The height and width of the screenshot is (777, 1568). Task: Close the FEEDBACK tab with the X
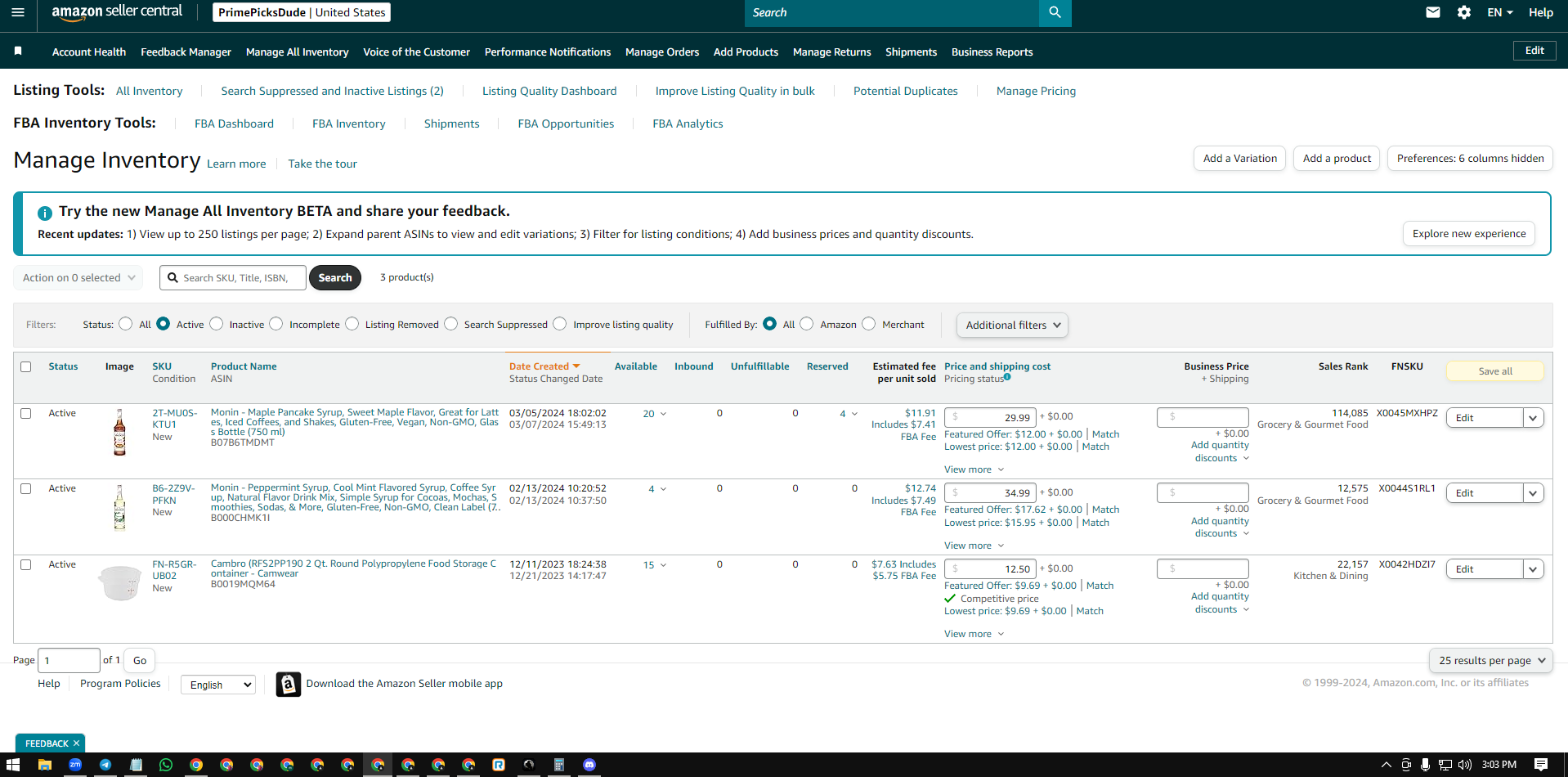click(x=76, y=743)
